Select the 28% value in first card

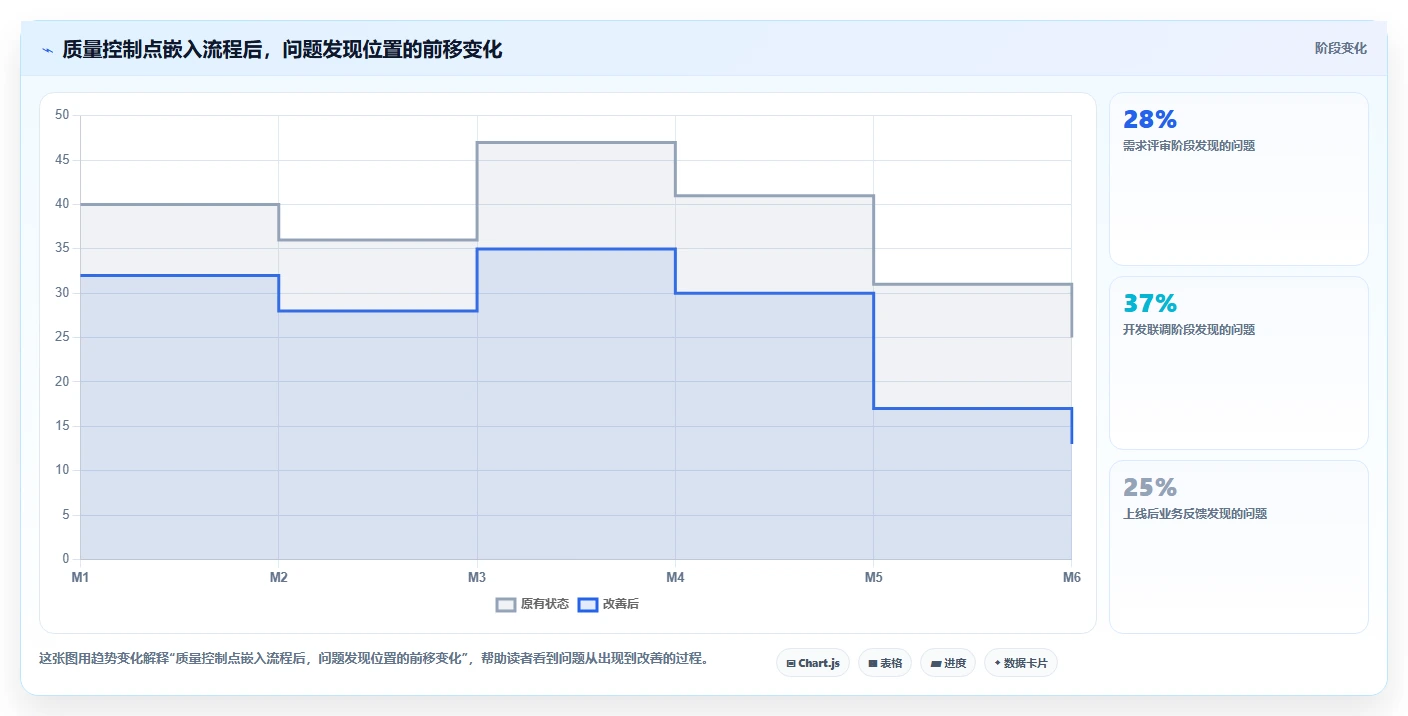pos(1150,120)
